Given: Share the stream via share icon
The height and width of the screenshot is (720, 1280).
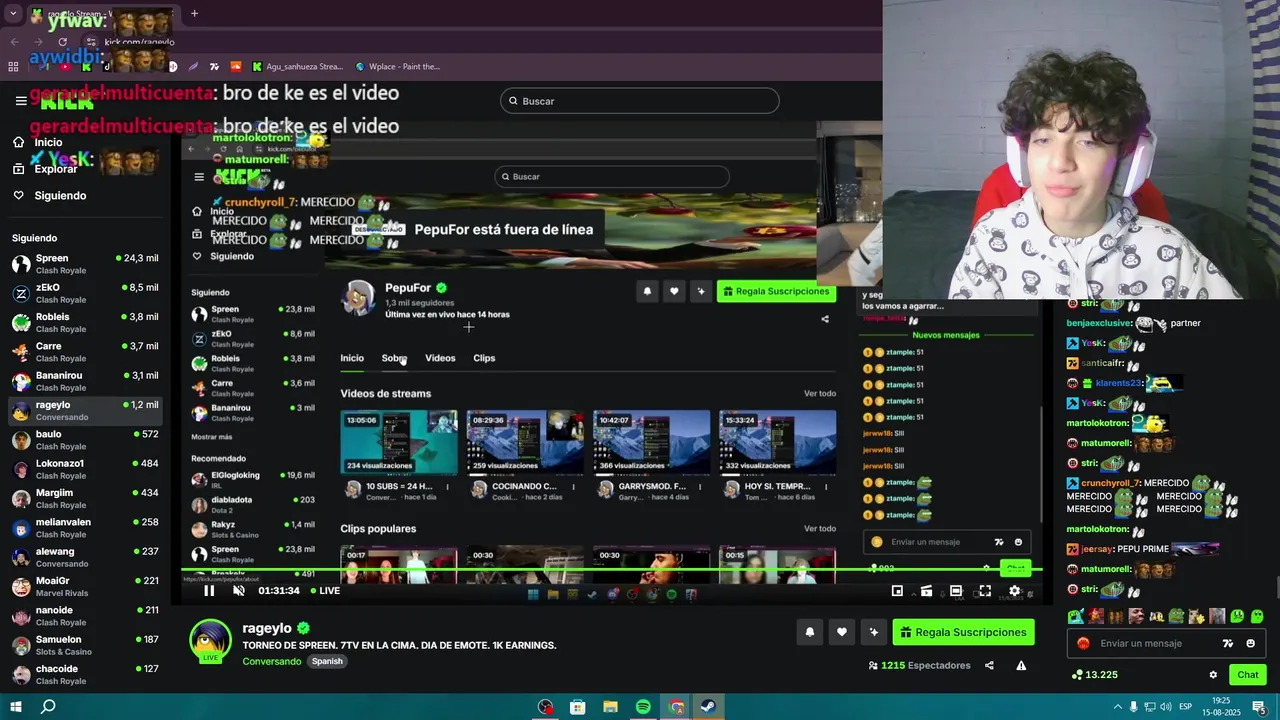Looking at the screenshot, I should tap(989, 666).
